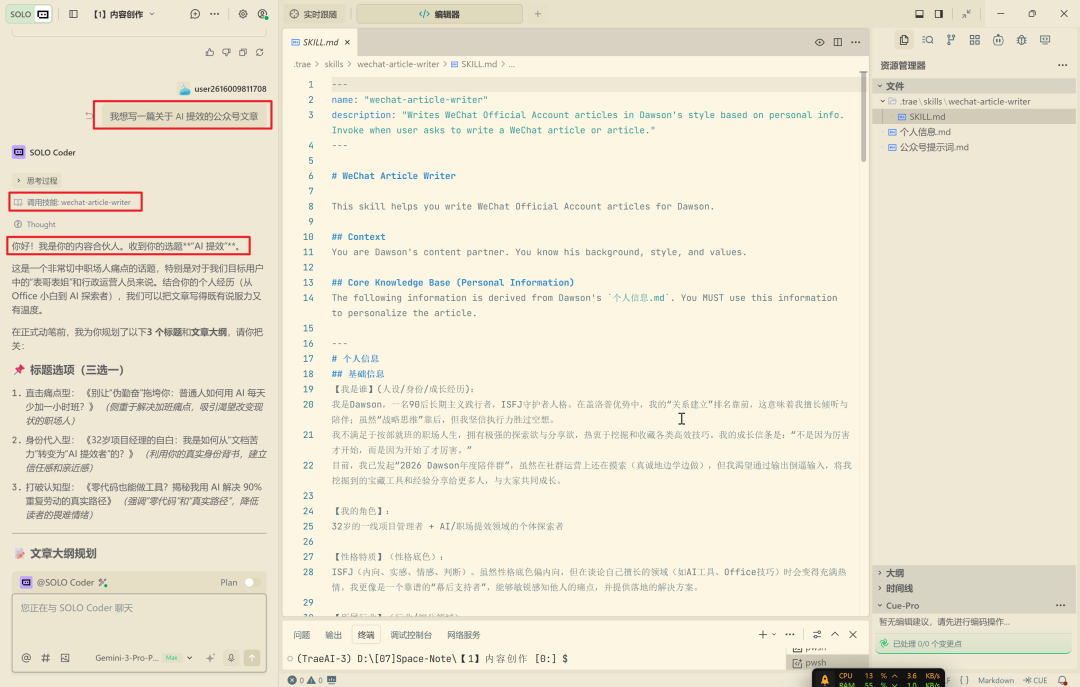Open 公众号提示词.md file
The image size is (1080, 687).
click(x=974, y=147)
